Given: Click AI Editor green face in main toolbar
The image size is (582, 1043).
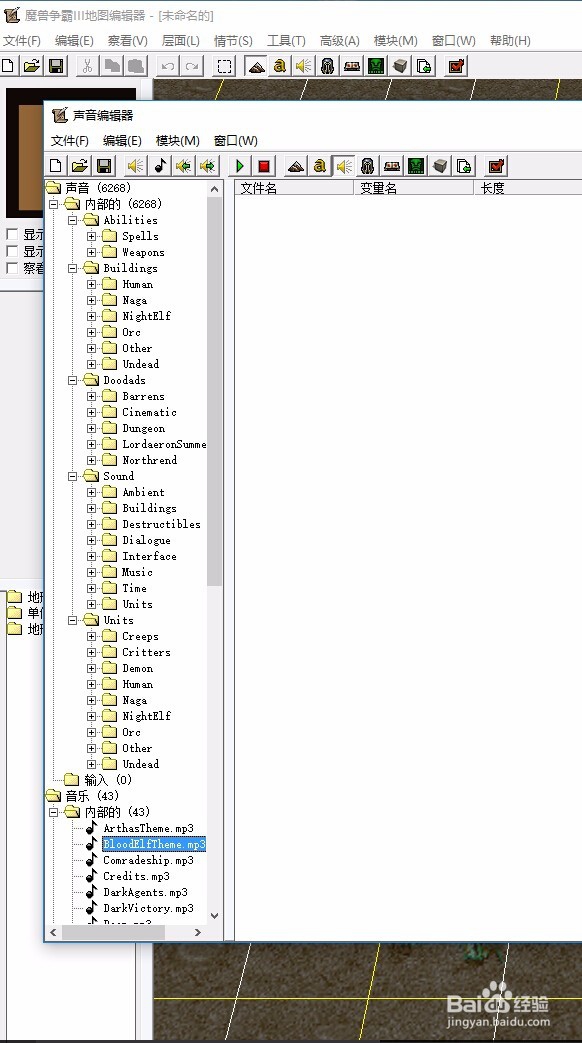Looking at the screenshot, I should (x=376, y=66).
